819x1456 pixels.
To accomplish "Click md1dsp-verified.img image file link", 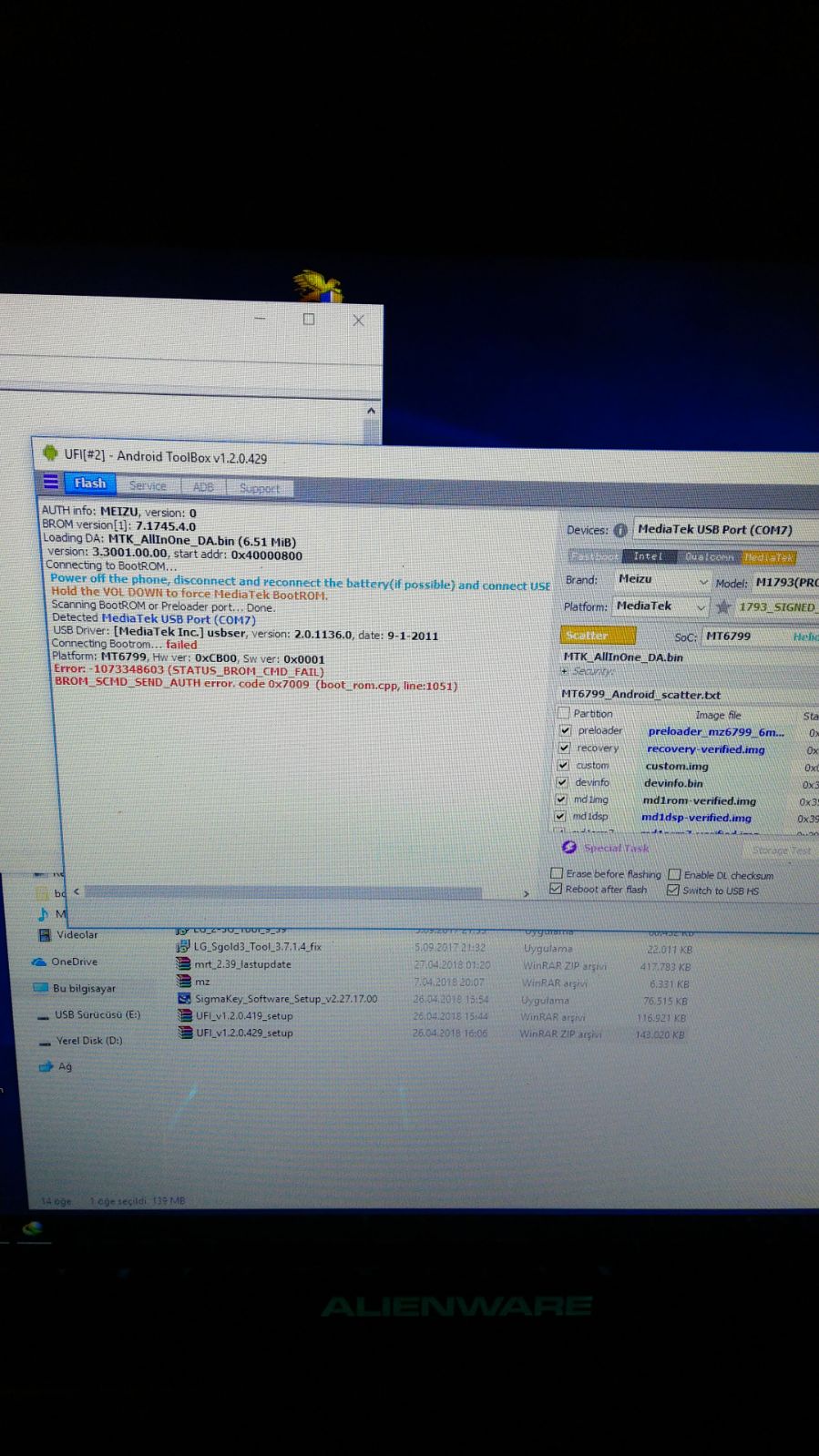I will (696, 817).
